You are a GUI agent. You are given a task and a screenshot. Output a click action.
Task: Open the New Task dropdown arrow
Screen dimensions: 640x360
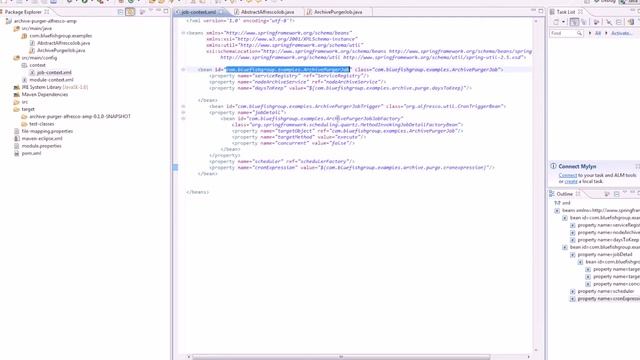(x=563, y=22)
